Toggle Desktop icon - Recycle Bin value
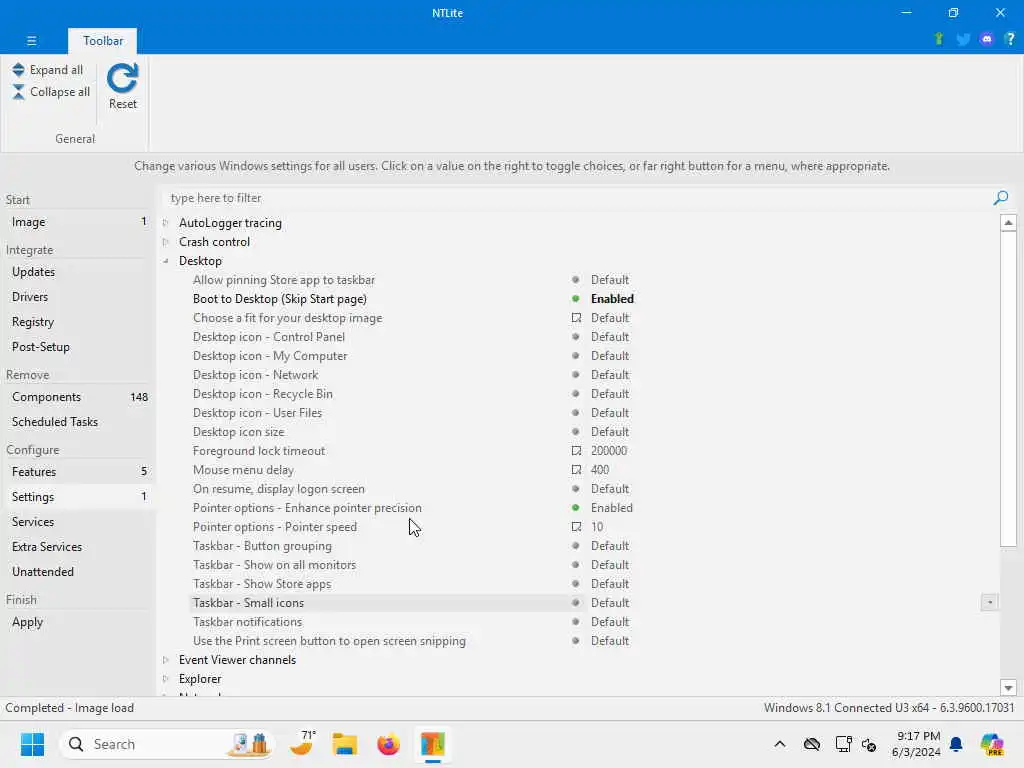The image size is (1024, 768). click(609, 393)
